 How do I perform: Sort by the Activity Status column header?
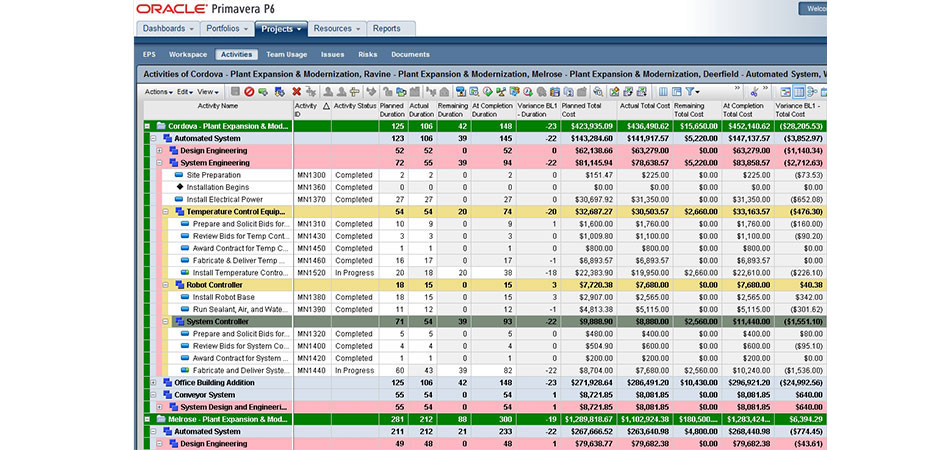[354, 105]
